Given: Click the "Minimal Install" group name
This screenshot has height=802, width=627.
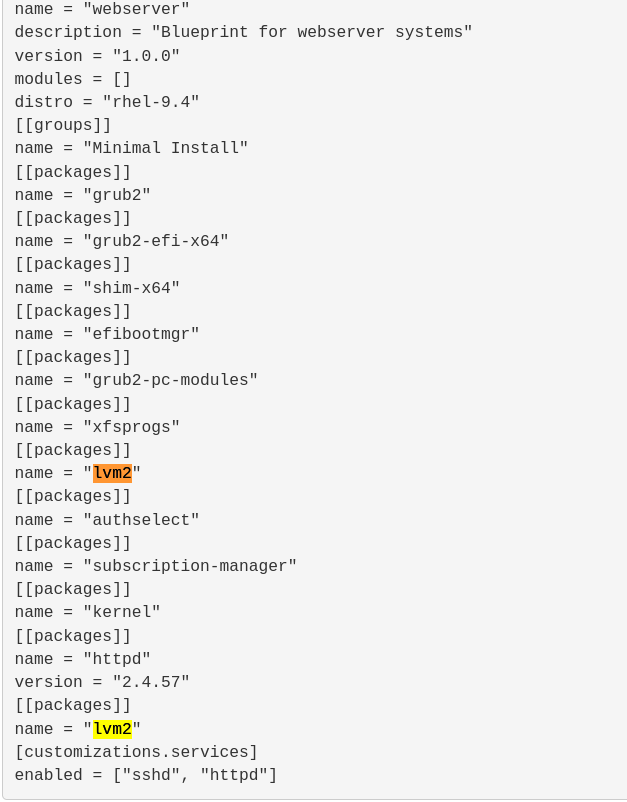Looking at the screenshot, I should [x=166, y=148].
